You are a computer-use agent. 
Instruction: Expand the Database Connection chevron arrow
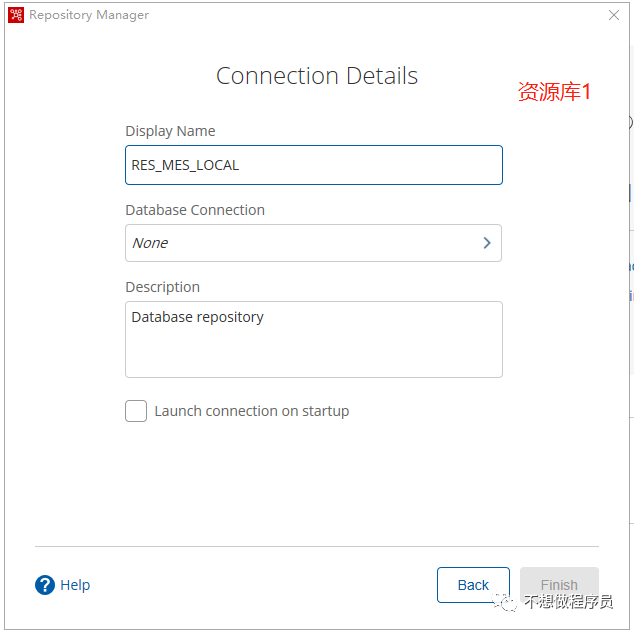tap(487, 243)
